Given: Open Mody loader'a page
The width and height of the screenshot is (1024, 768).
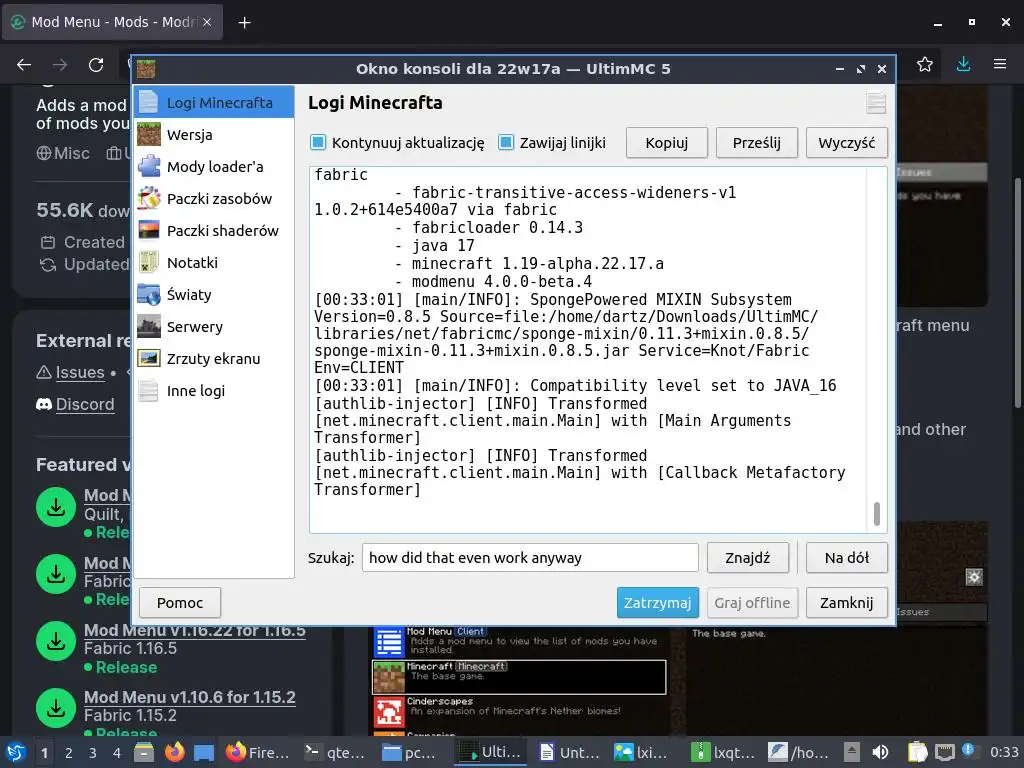Looking at the screenshot, I should 214,167.
